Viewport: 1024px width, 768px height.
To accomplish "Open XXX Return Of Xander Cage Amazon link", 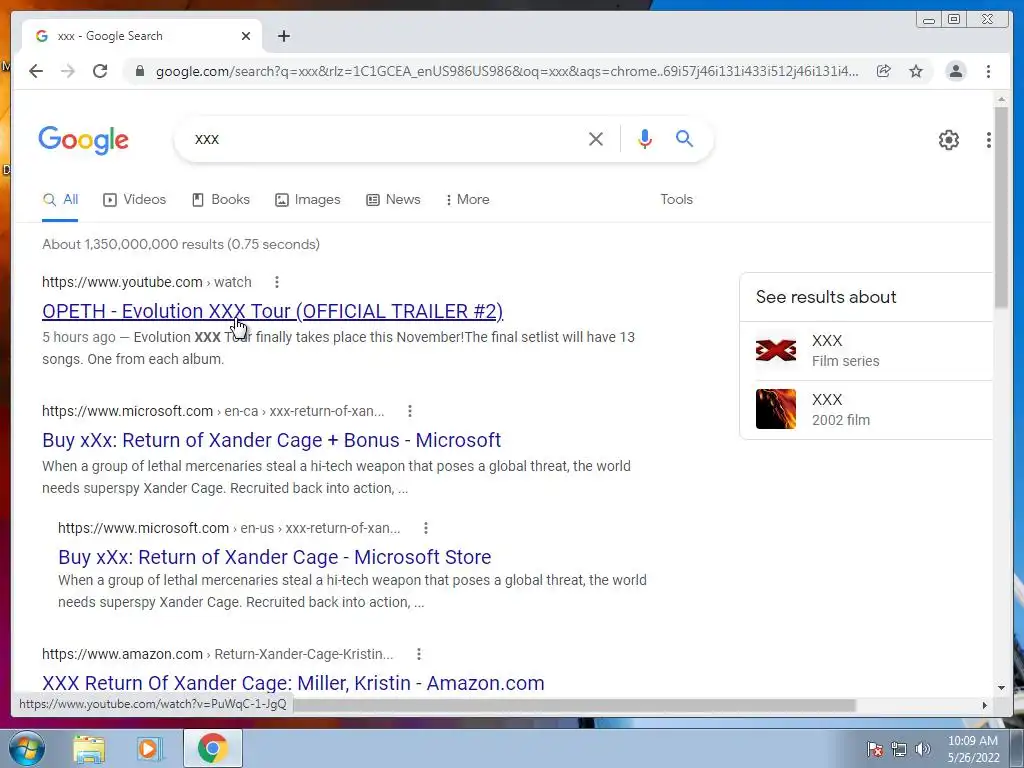I will tap(293, 683).
